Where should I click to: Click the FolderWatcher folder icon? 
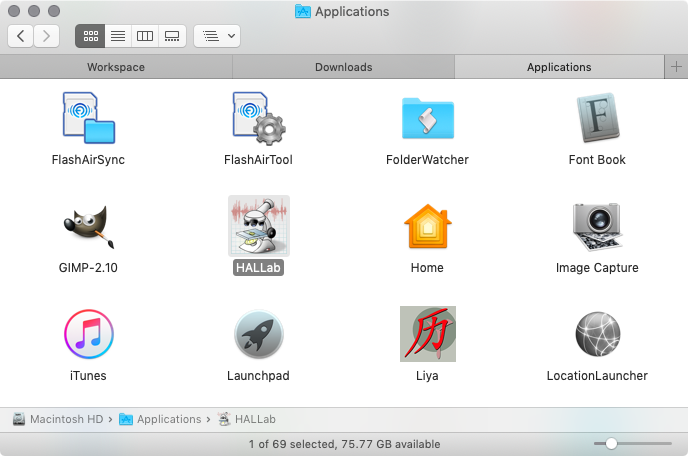click(427, 118)
